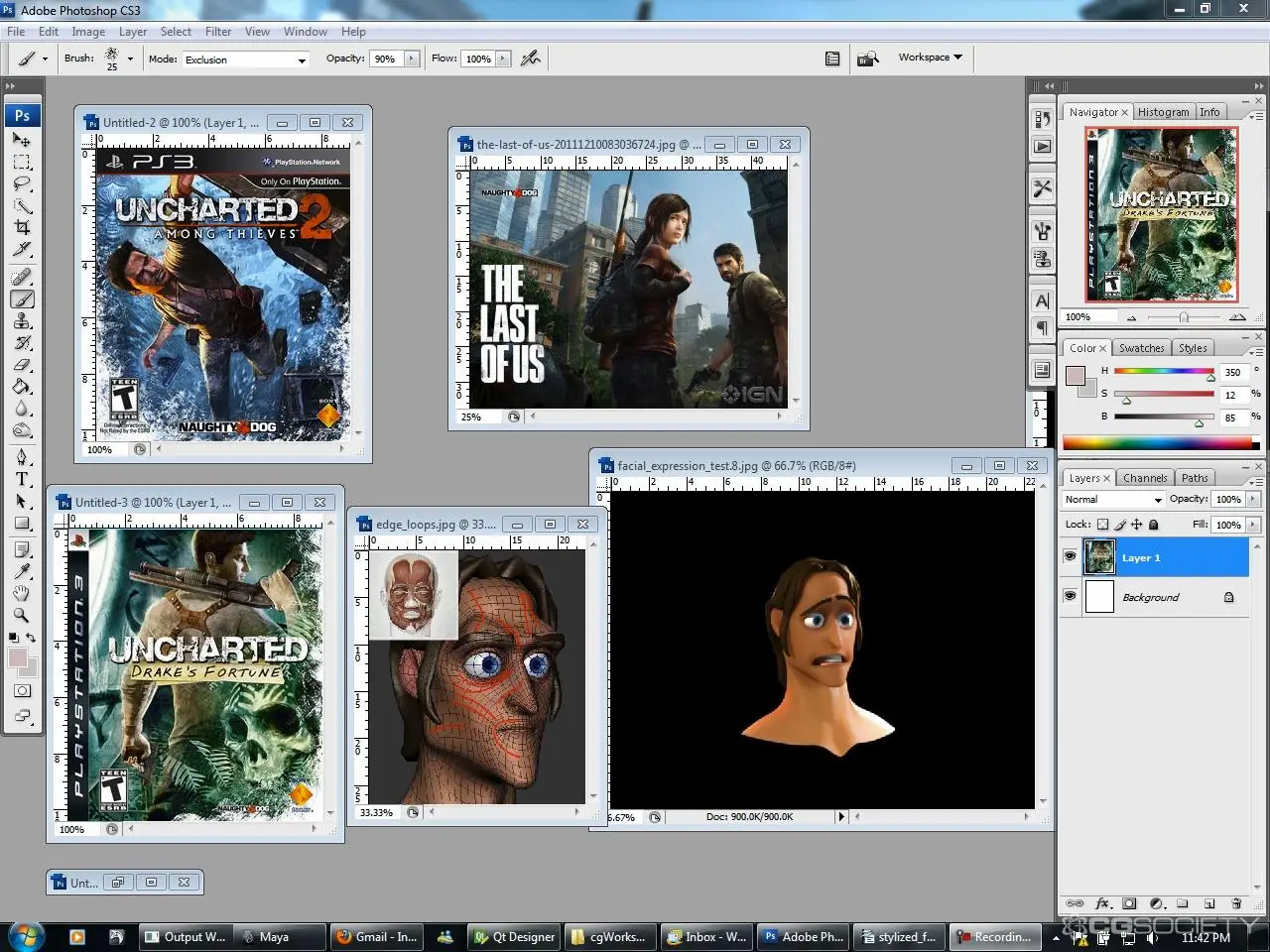The width and height of the screenshot is (1270, 952).
Task: Select the Brush tool in toolbox
Action: (x=22, y=298)
